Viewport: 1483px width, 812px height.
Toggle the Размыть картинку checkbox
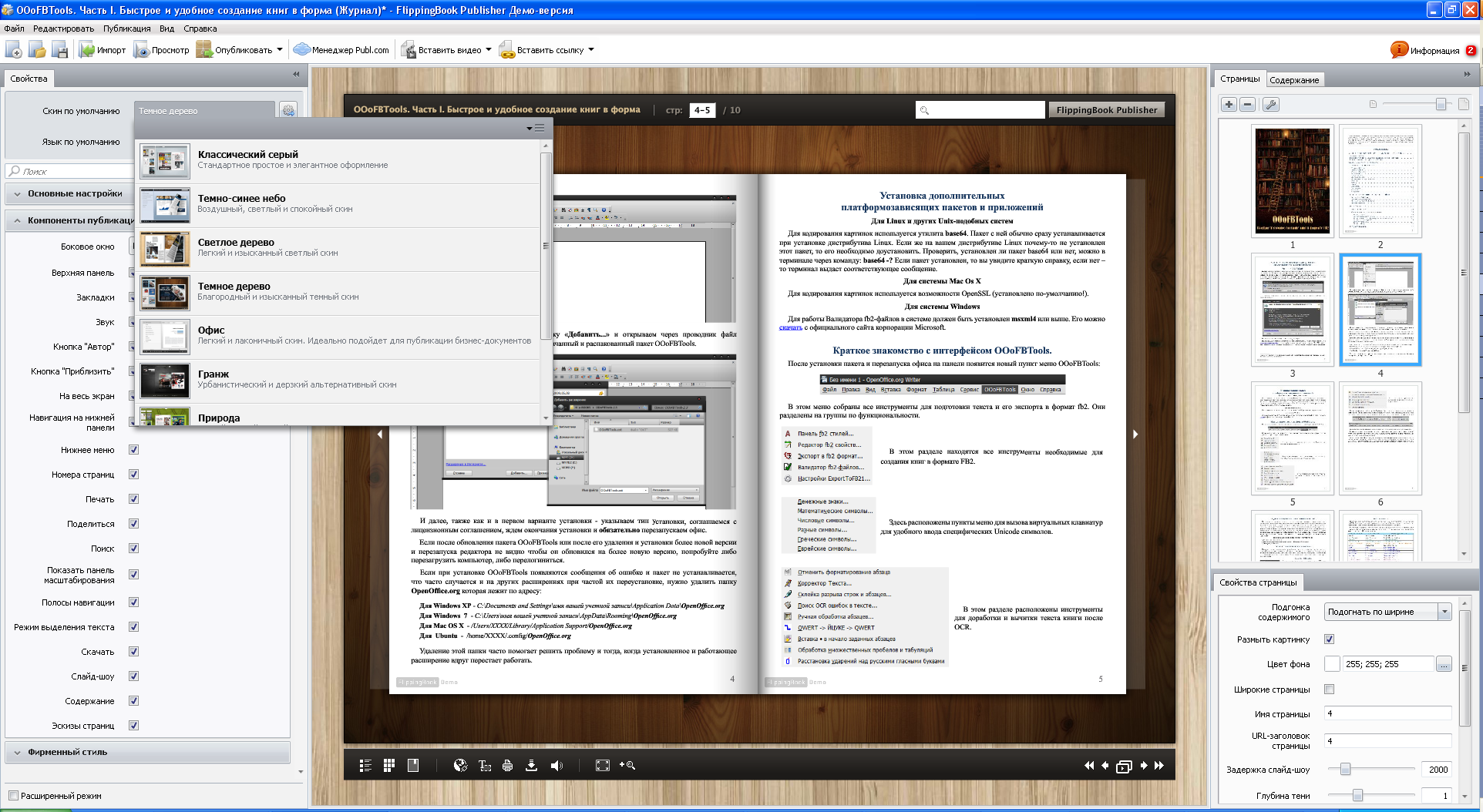[1329, 639]
